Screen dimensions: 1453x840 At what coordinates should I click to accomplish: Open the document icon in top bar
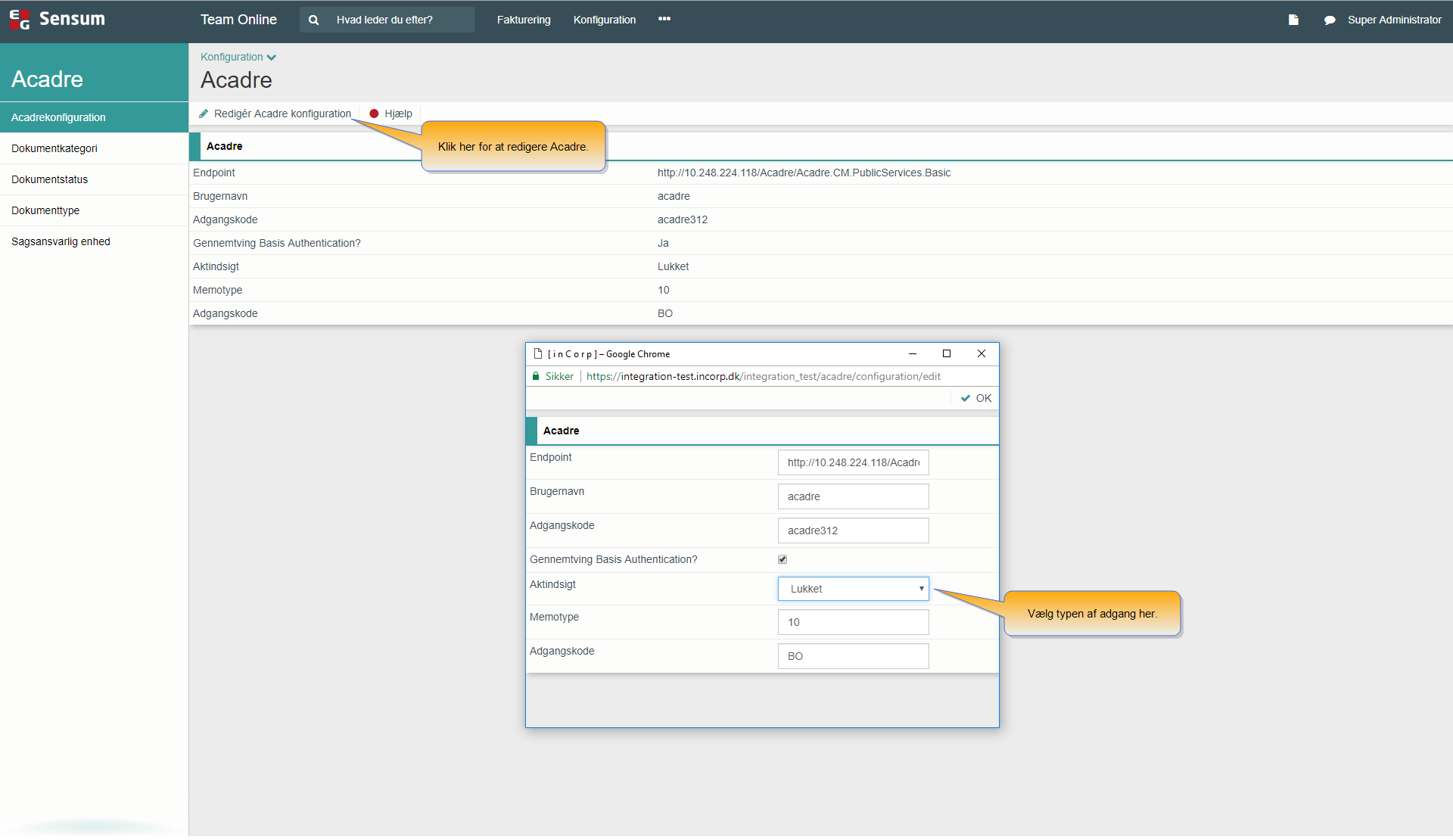click(1293, 20)
